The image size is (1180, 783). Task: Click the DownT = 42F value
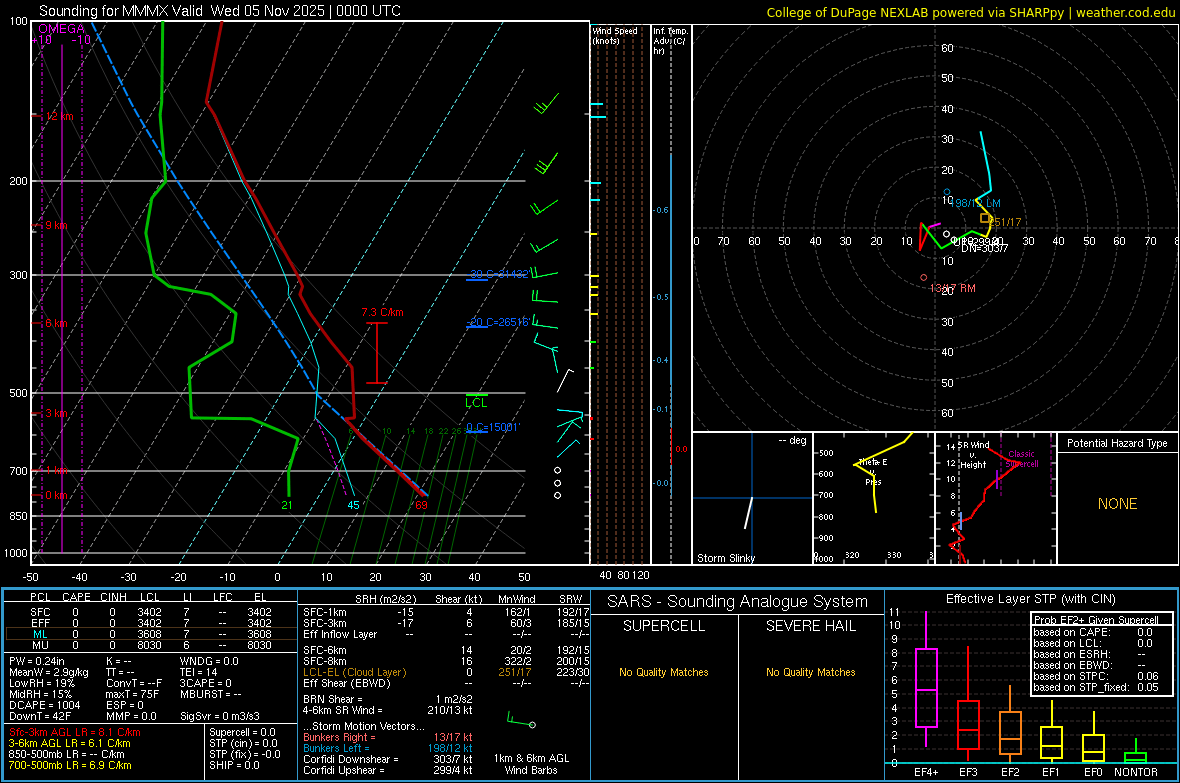tap(40, 717)
